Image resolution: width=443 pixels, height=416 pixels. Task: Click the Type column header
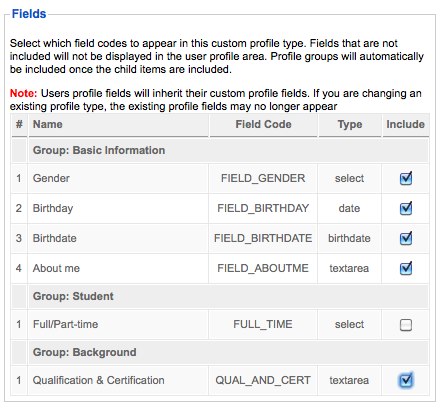point(350,124)
